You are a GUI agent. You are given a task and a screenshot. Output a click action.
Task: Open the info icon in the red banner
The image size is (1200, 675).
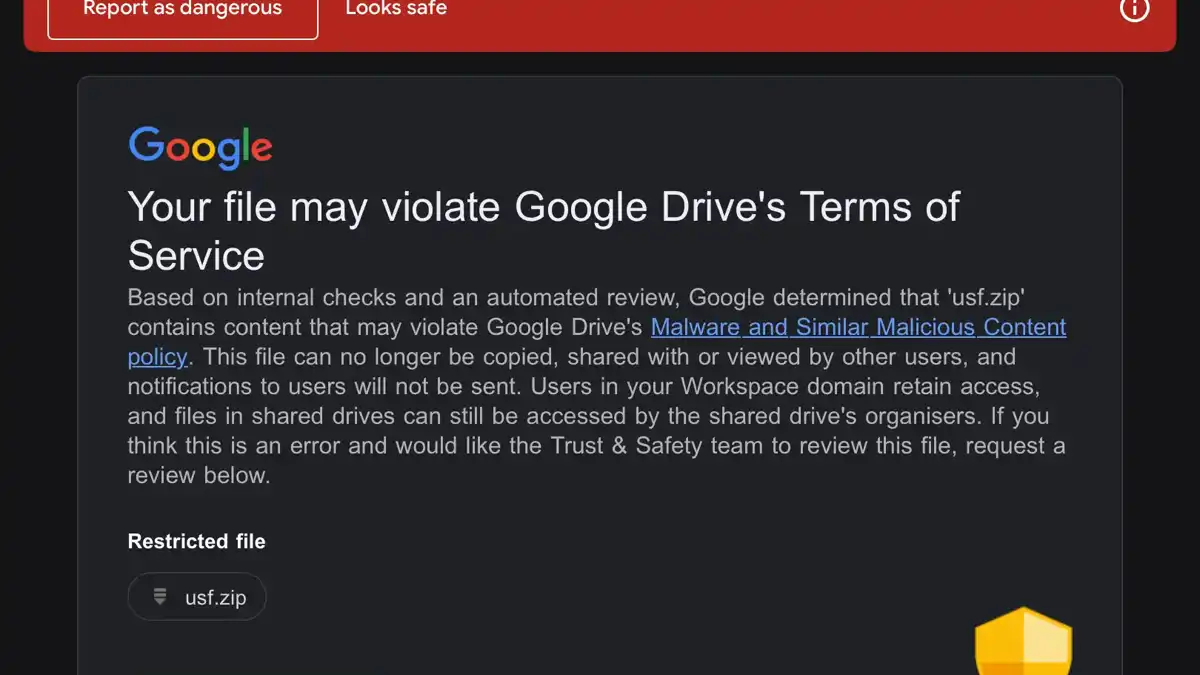click(x=1134, y=10)
